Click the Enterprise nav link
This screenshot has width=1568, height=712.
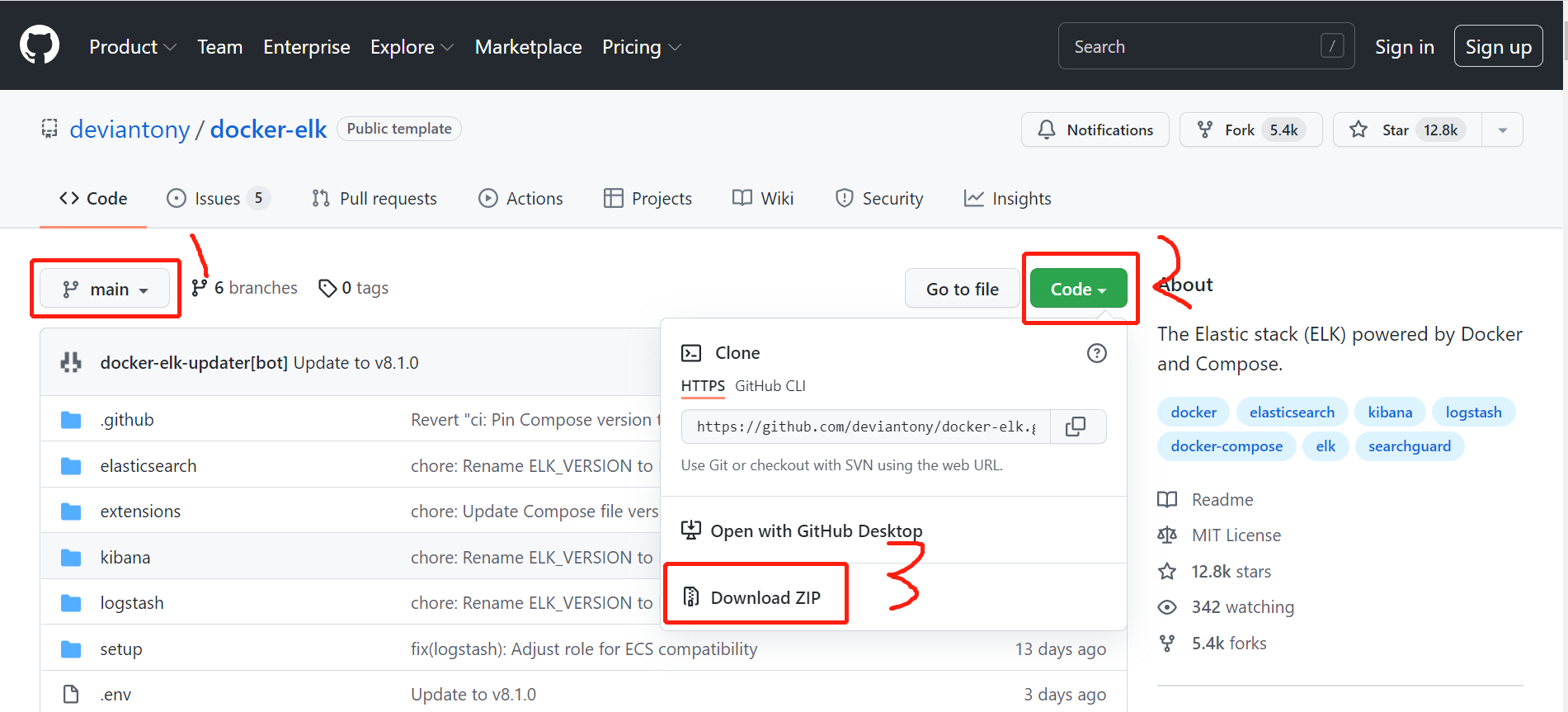pos(306,47)
